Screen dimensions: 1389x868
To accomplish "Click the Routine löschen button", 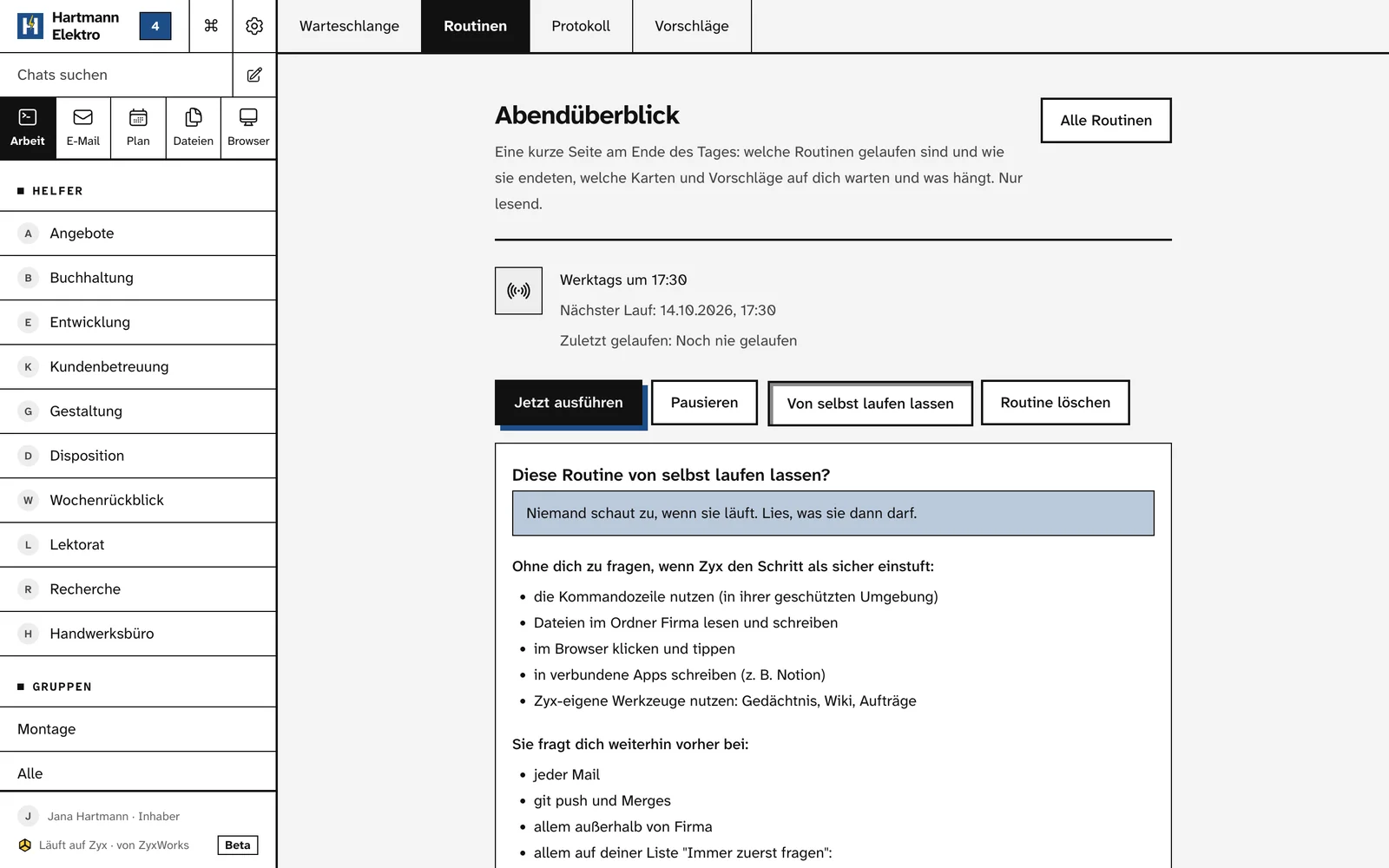I will tap(1056, 403).
